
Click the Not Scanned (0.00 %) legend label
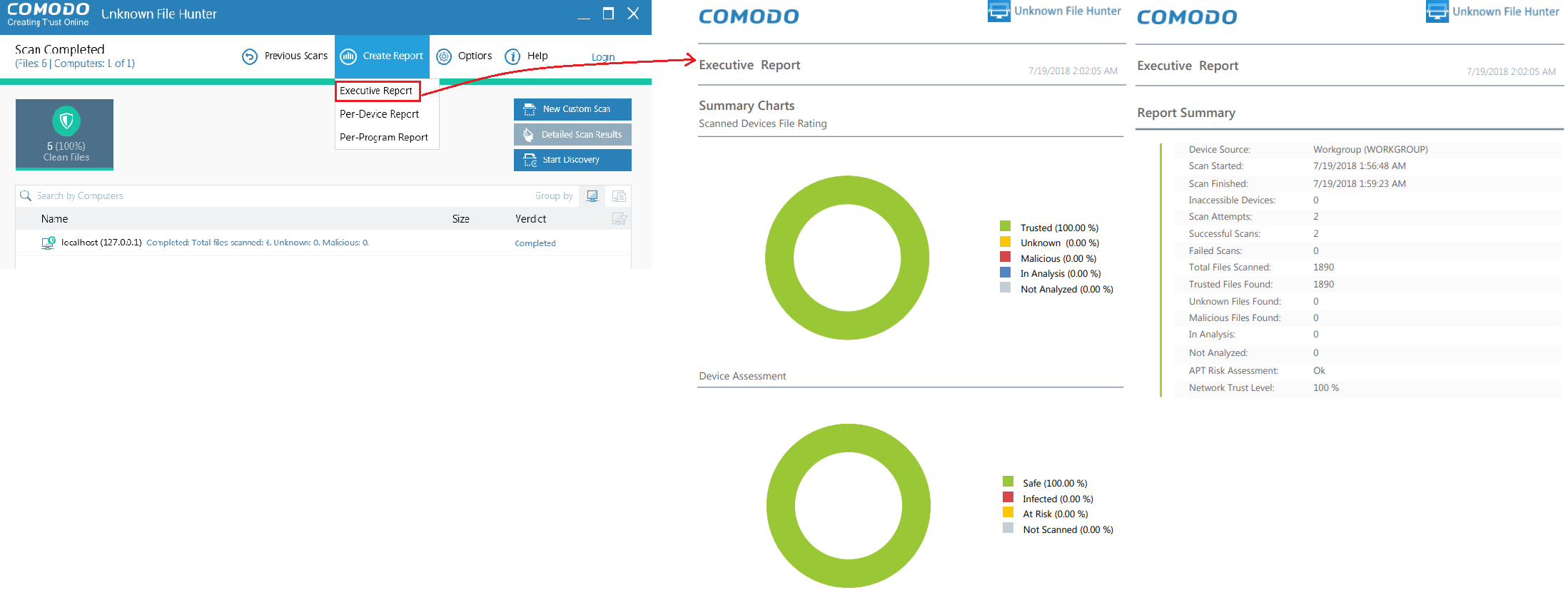point(1068,530)
